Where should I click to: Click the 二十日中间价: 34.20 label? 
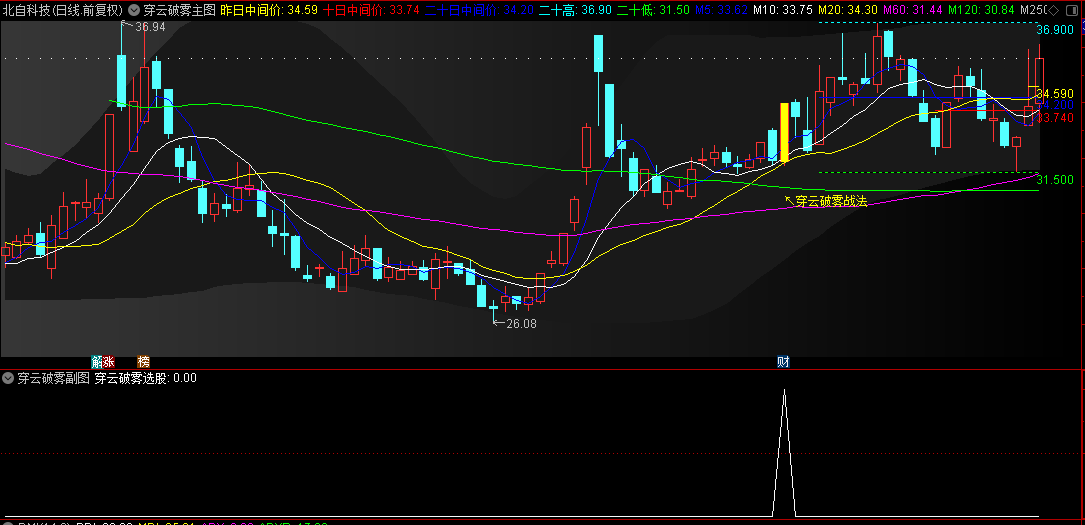pyautogui.click(x=480, y=10)
